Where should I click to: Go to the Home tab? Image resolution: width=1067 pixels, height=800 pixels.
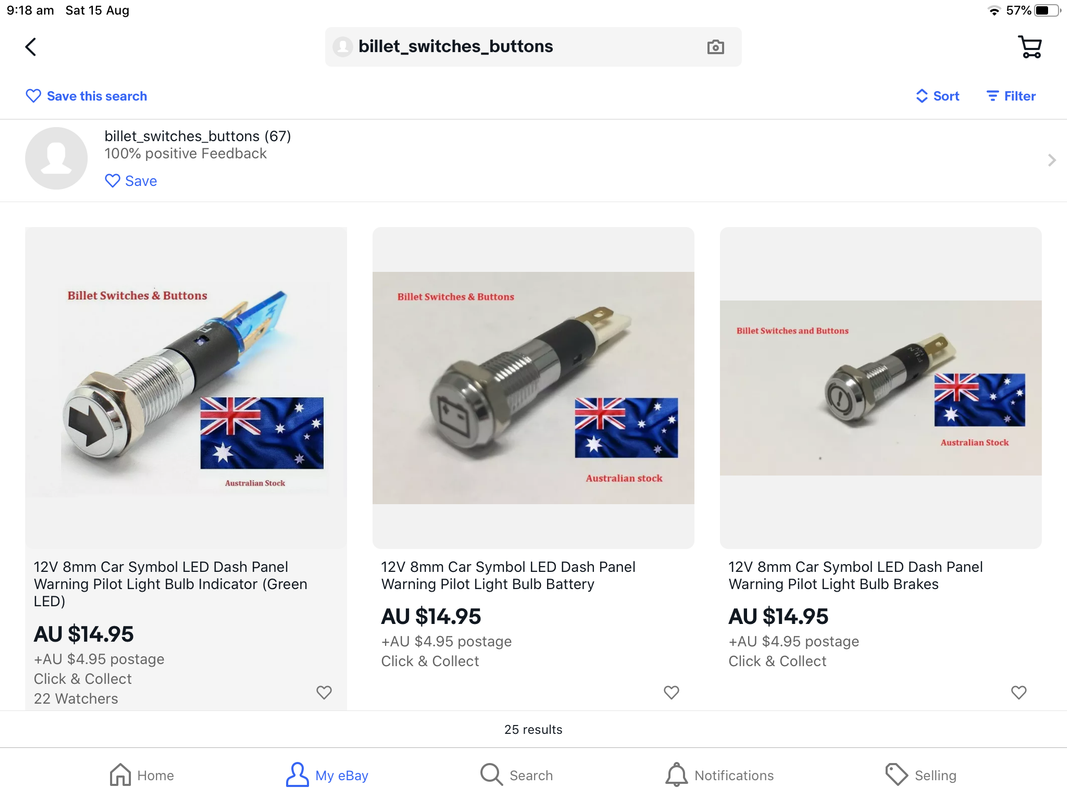click(141, 775)
